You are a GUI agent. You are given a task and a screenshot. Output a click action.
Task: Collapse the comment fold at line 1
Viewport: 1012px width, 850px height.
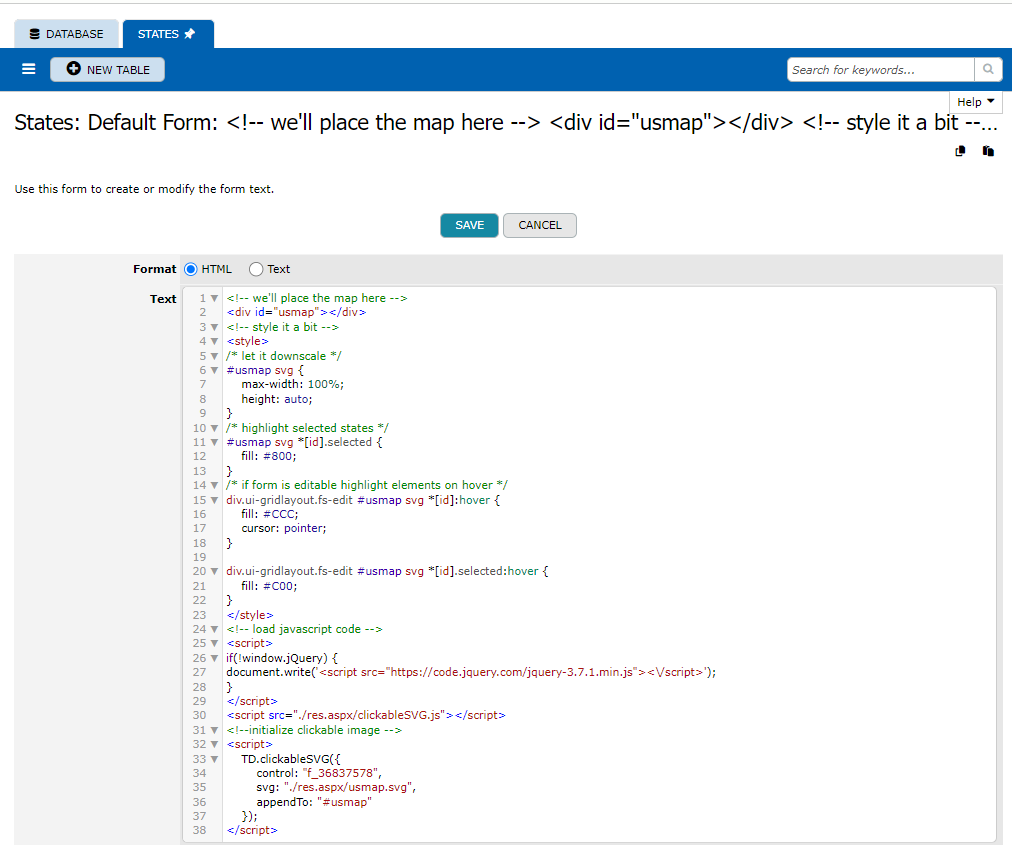pyautogui.click(x=214, y=299)
